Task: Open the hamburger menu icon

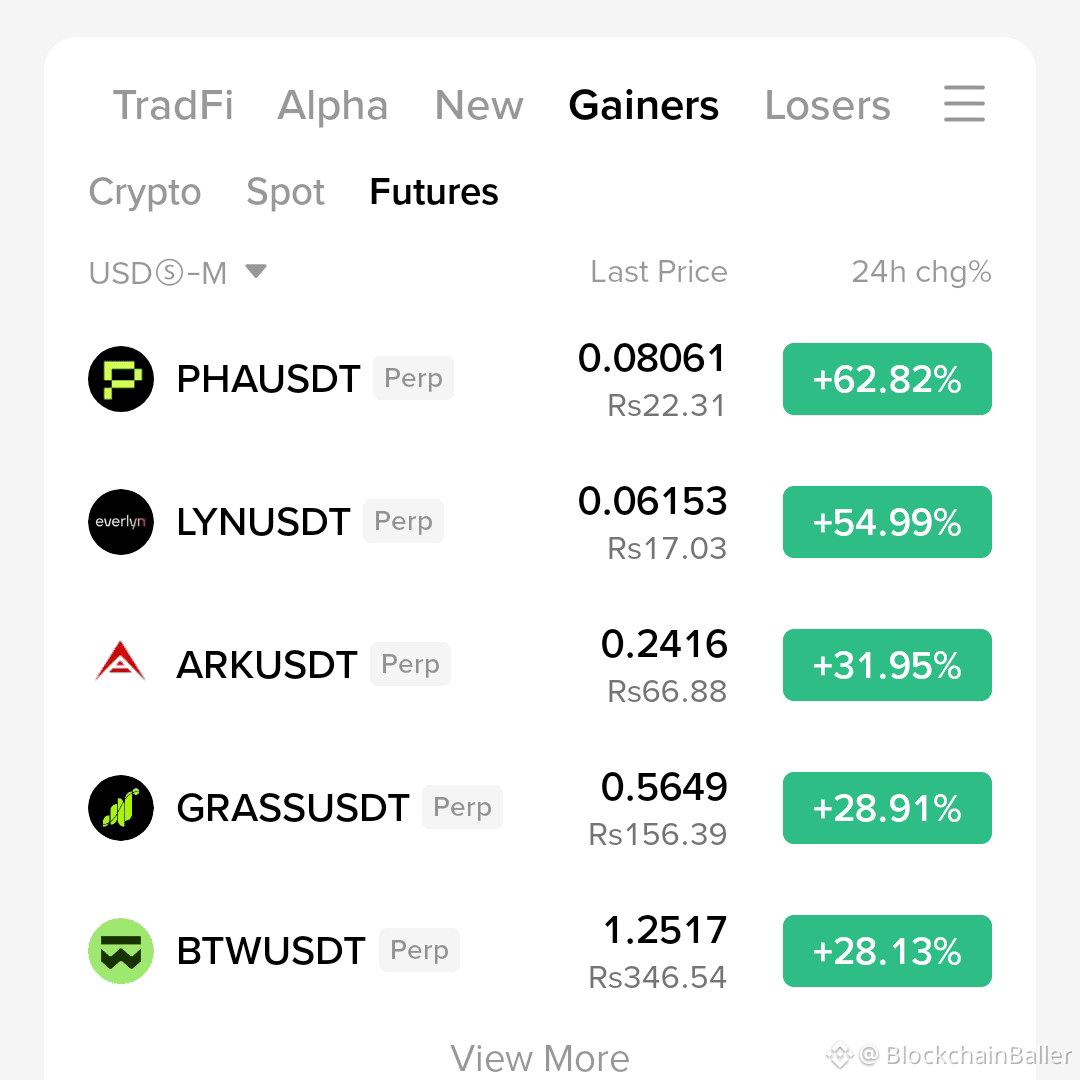Action: click(x=964, y=104)
